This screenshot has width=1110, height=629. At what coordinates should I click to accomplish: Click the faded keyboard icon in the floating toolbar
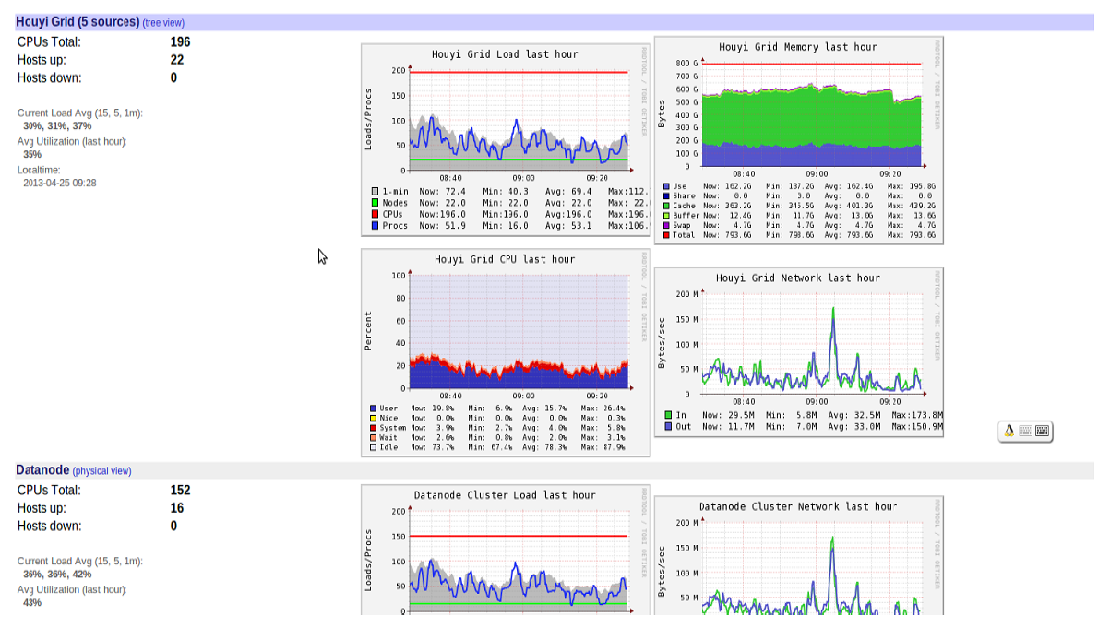1025,430
